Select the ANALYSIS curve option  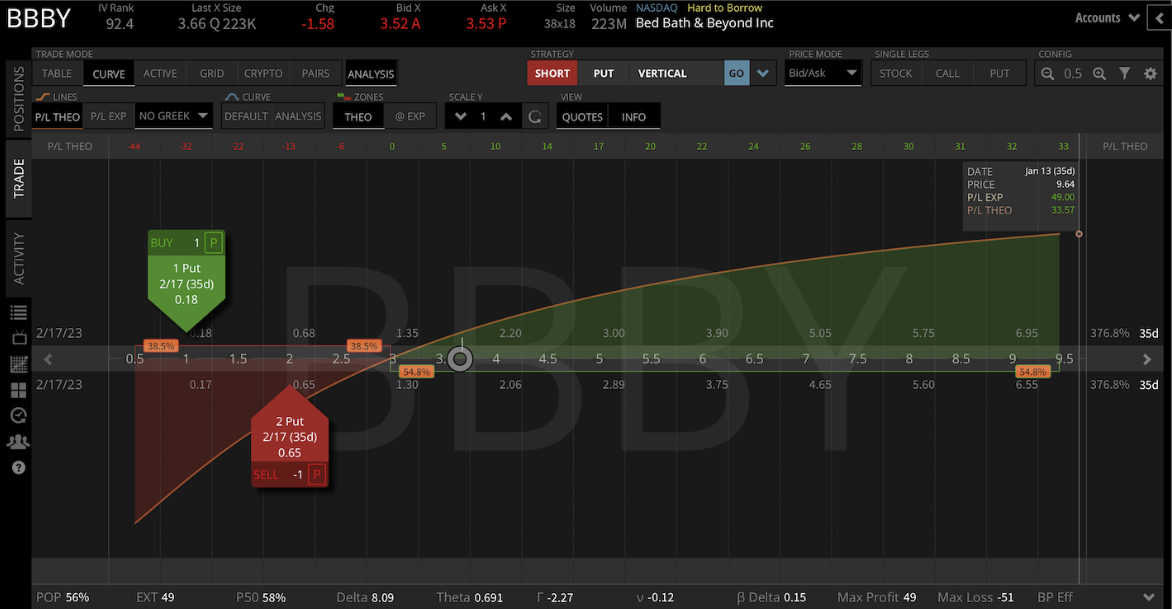pyautogui.click(x=297, y=117)
